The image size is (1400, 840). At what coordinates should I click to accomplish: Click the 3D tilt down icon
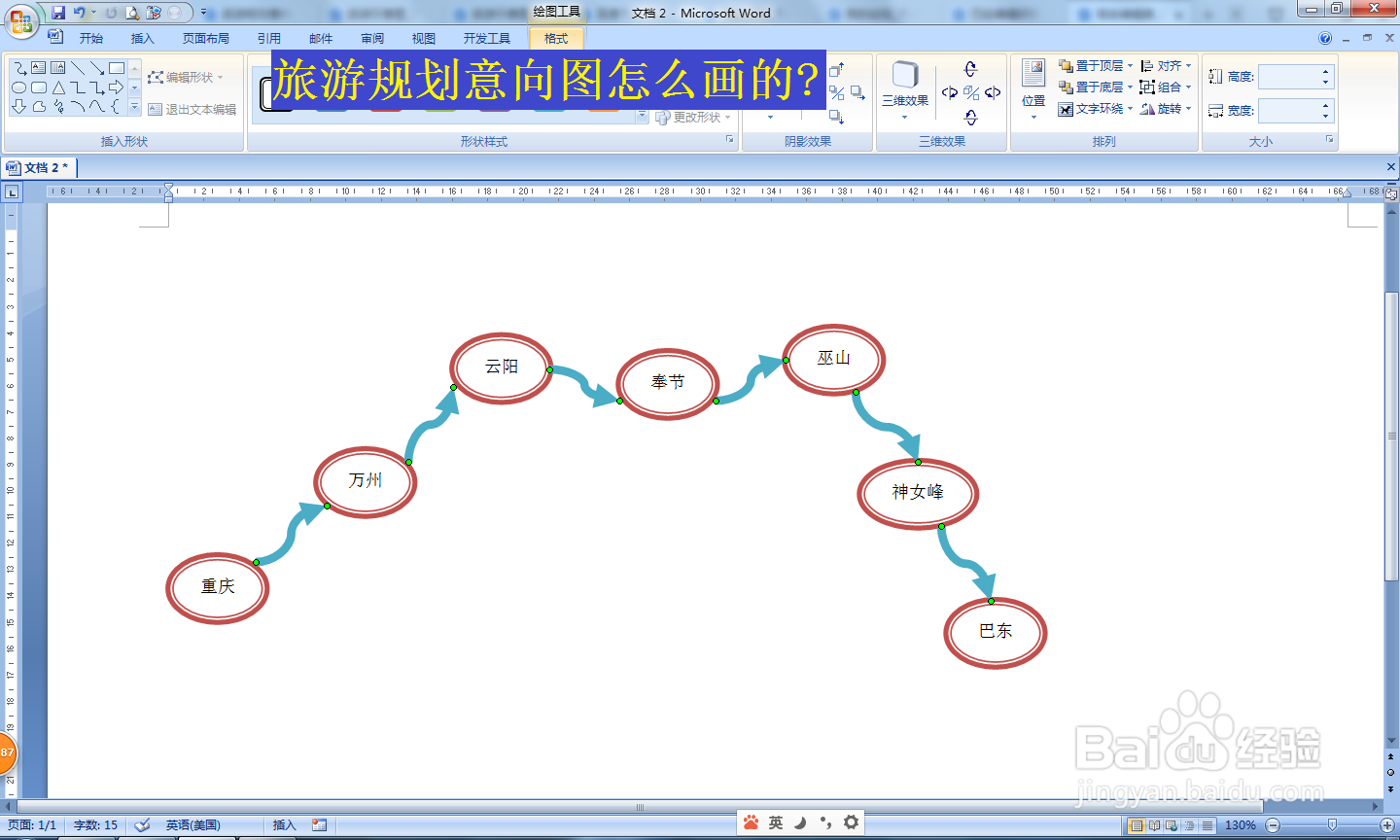[970, 118]
